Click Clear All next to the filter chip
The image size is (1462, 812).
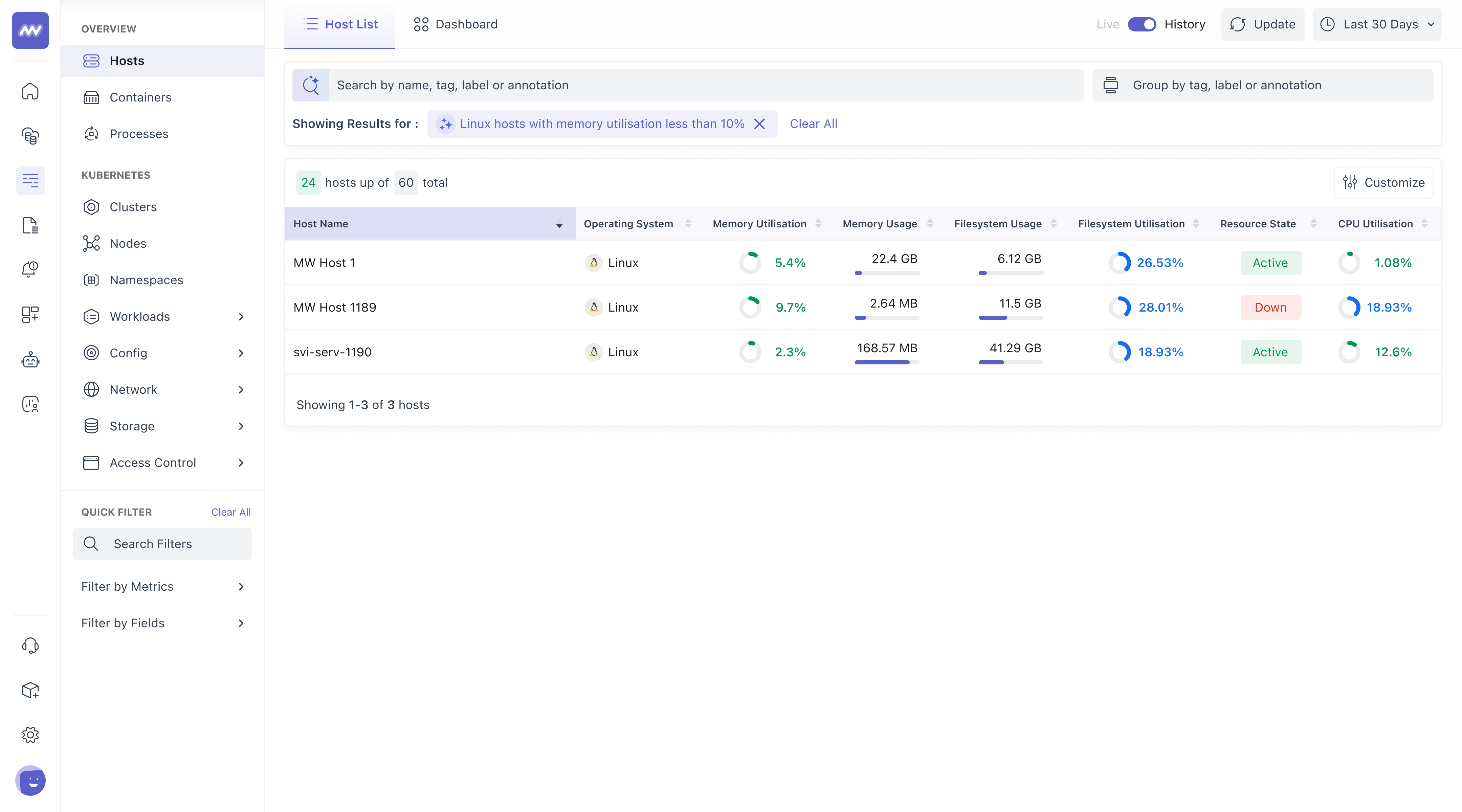(x=813, y=124)
